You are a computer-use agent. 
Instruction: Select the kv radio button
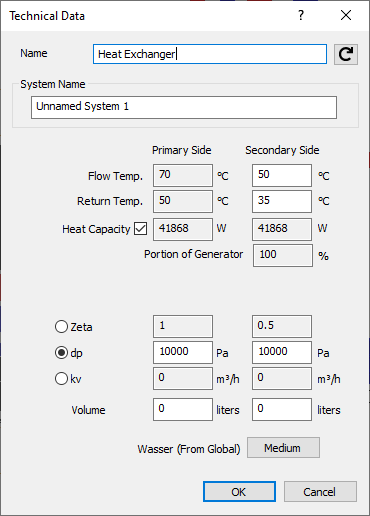61,379
